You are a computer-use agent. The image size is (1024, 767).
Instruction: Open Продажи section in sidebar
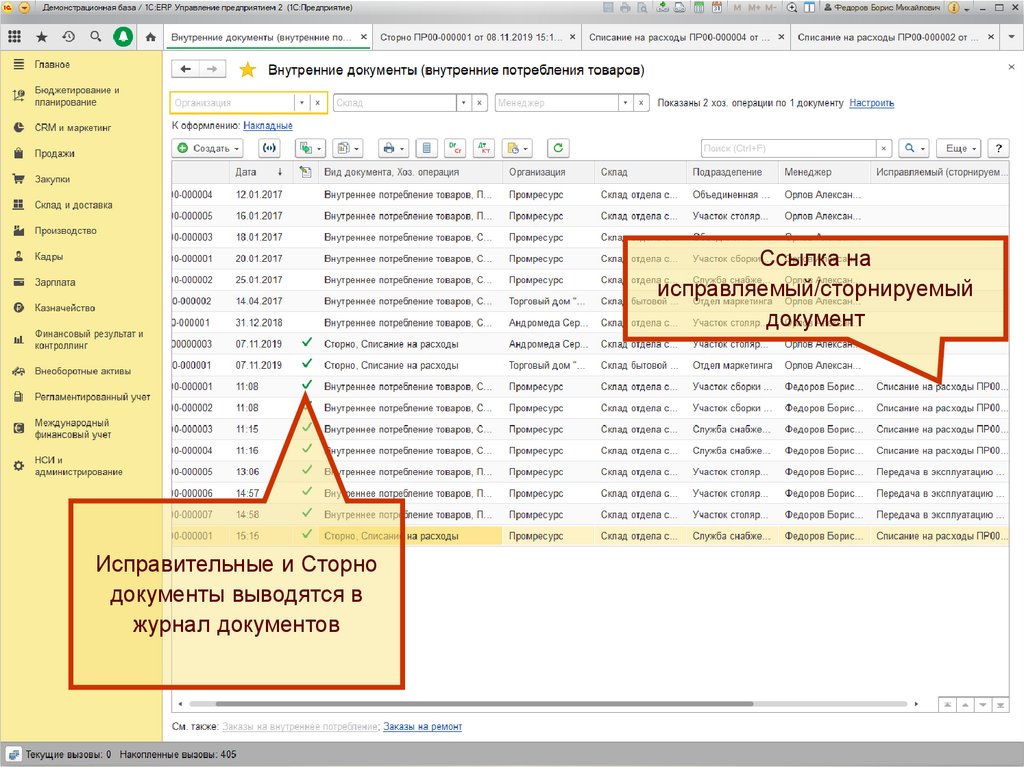click(x=54, y=153)
